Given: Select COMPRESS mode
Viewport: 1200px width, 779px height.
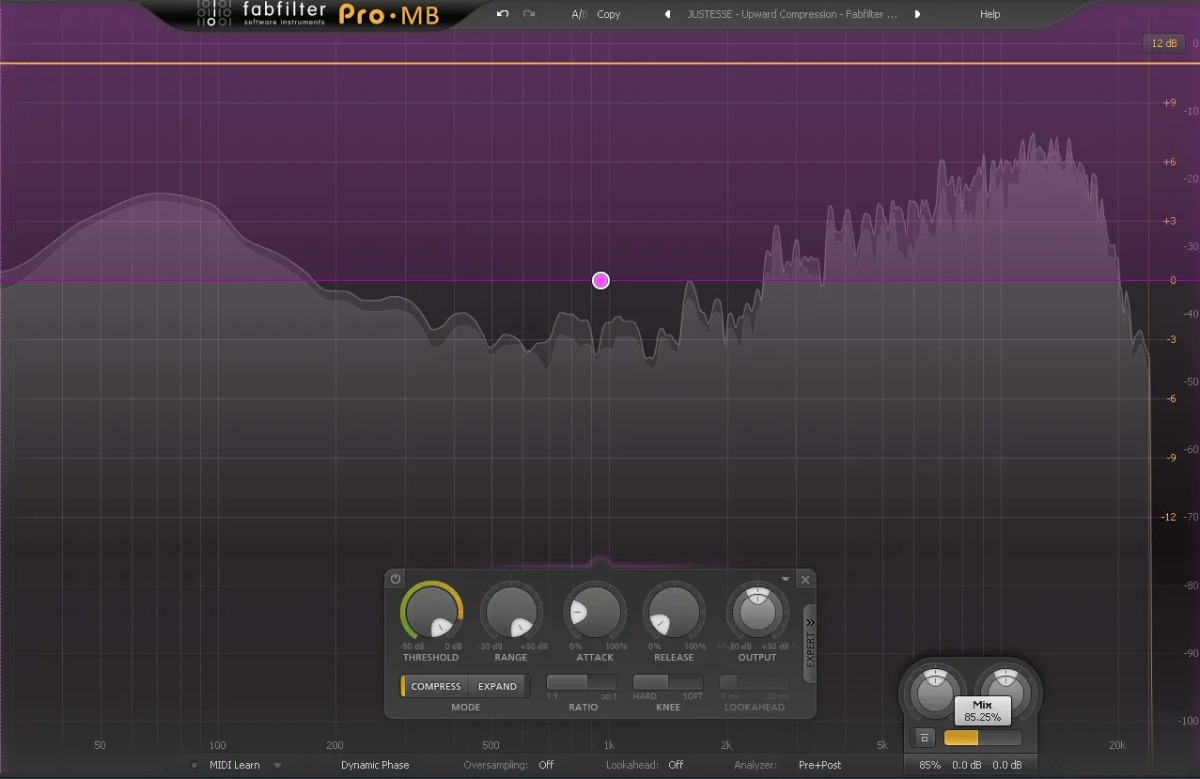Looking at the screenshot, I should tap(435, 686).
